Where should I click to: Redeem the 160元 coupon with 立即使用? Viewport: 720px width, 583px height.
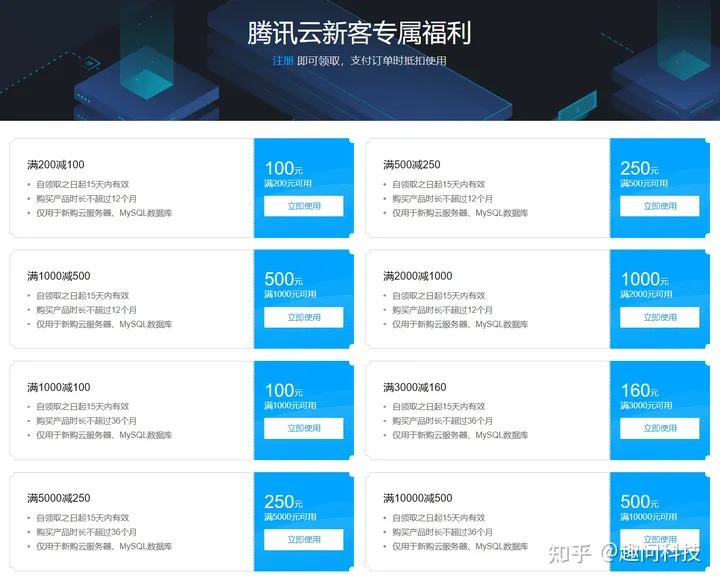(x=659, y=428)
